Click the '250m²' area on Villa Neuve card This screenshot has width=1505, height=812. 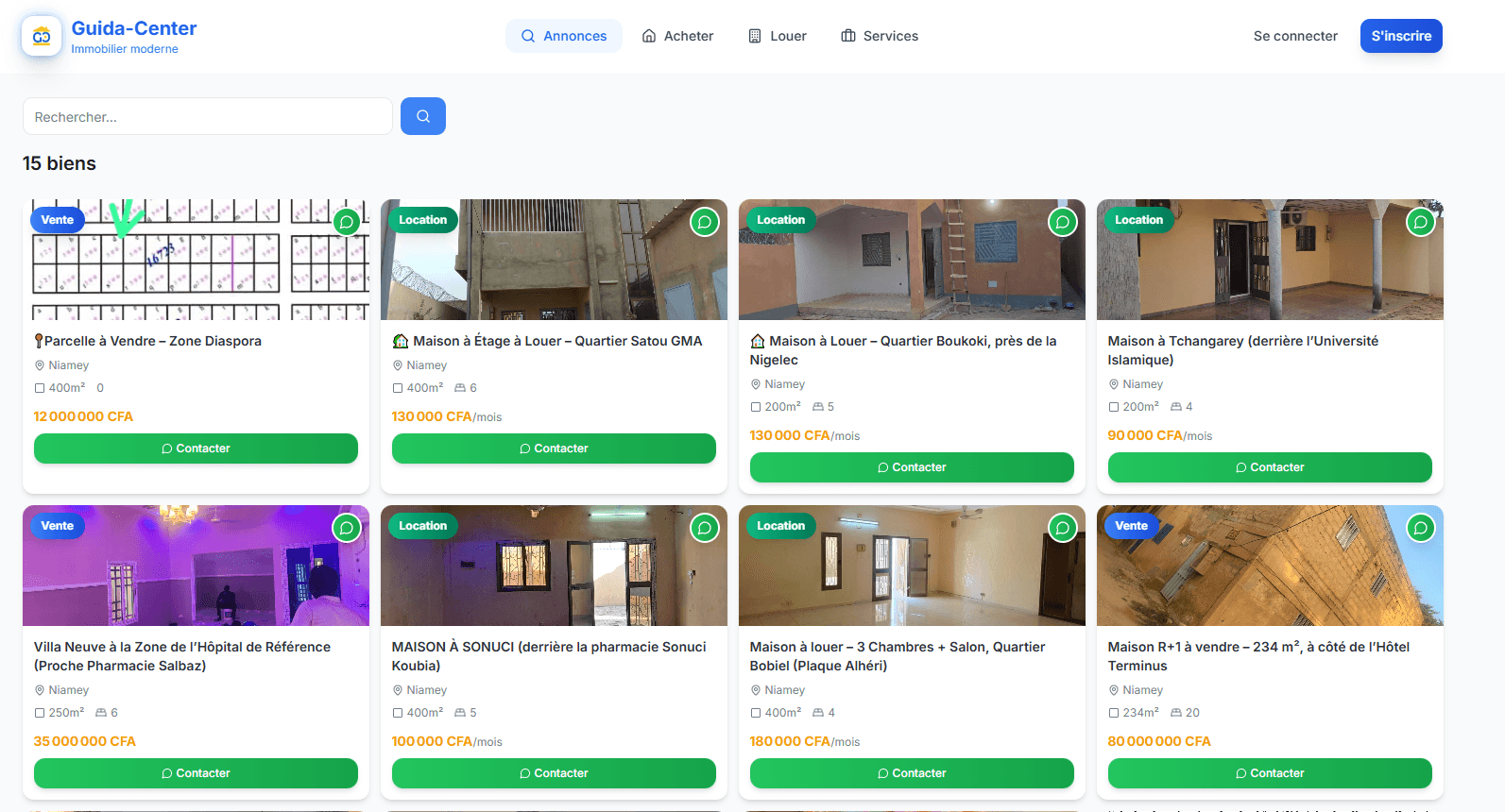(60, 713)
